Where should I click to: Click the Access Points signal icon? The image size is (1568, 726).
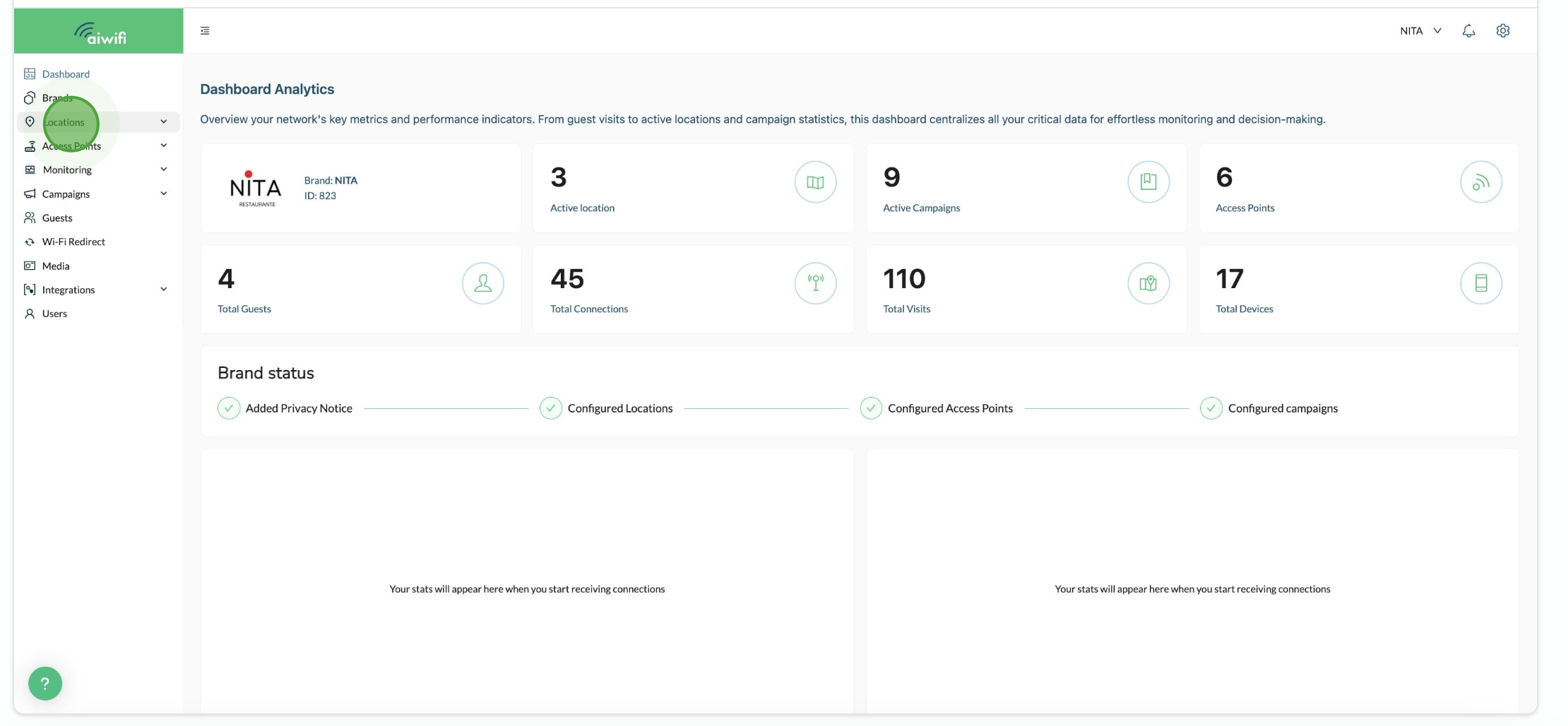coord(1480,182)
